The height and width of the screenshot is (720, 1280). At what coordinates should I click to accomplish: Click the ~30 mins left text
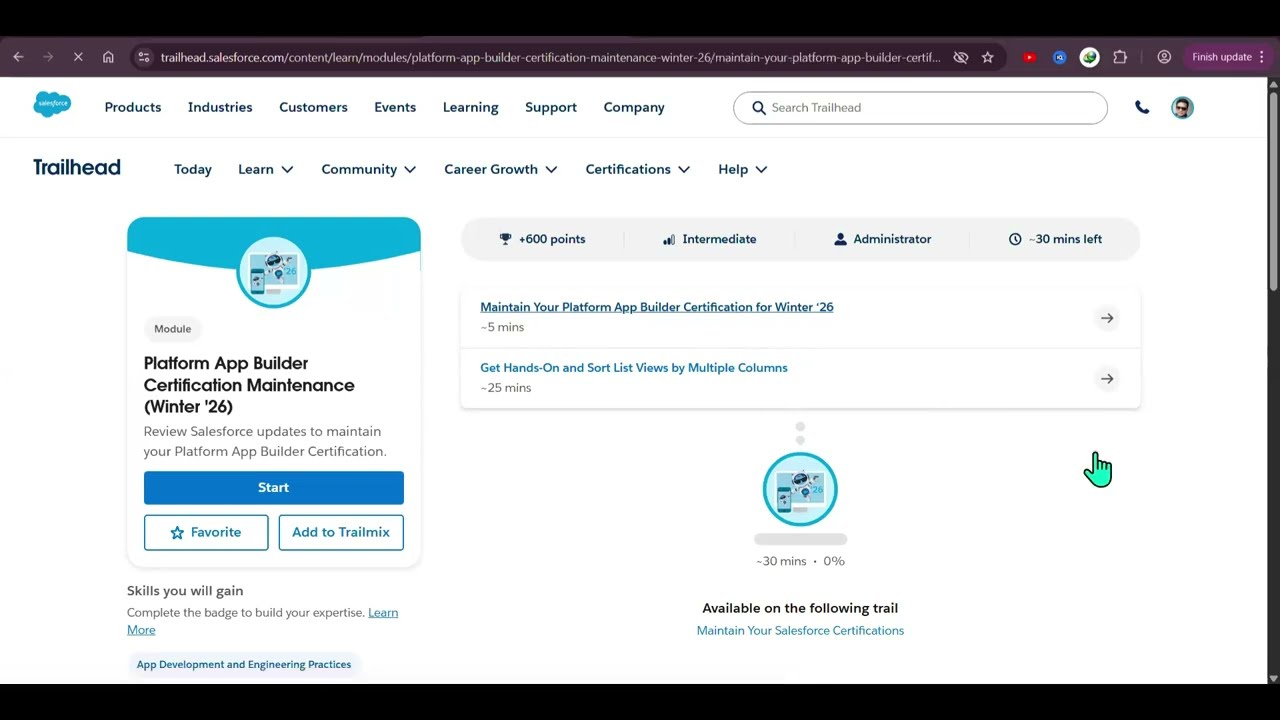coord(1065,239)
